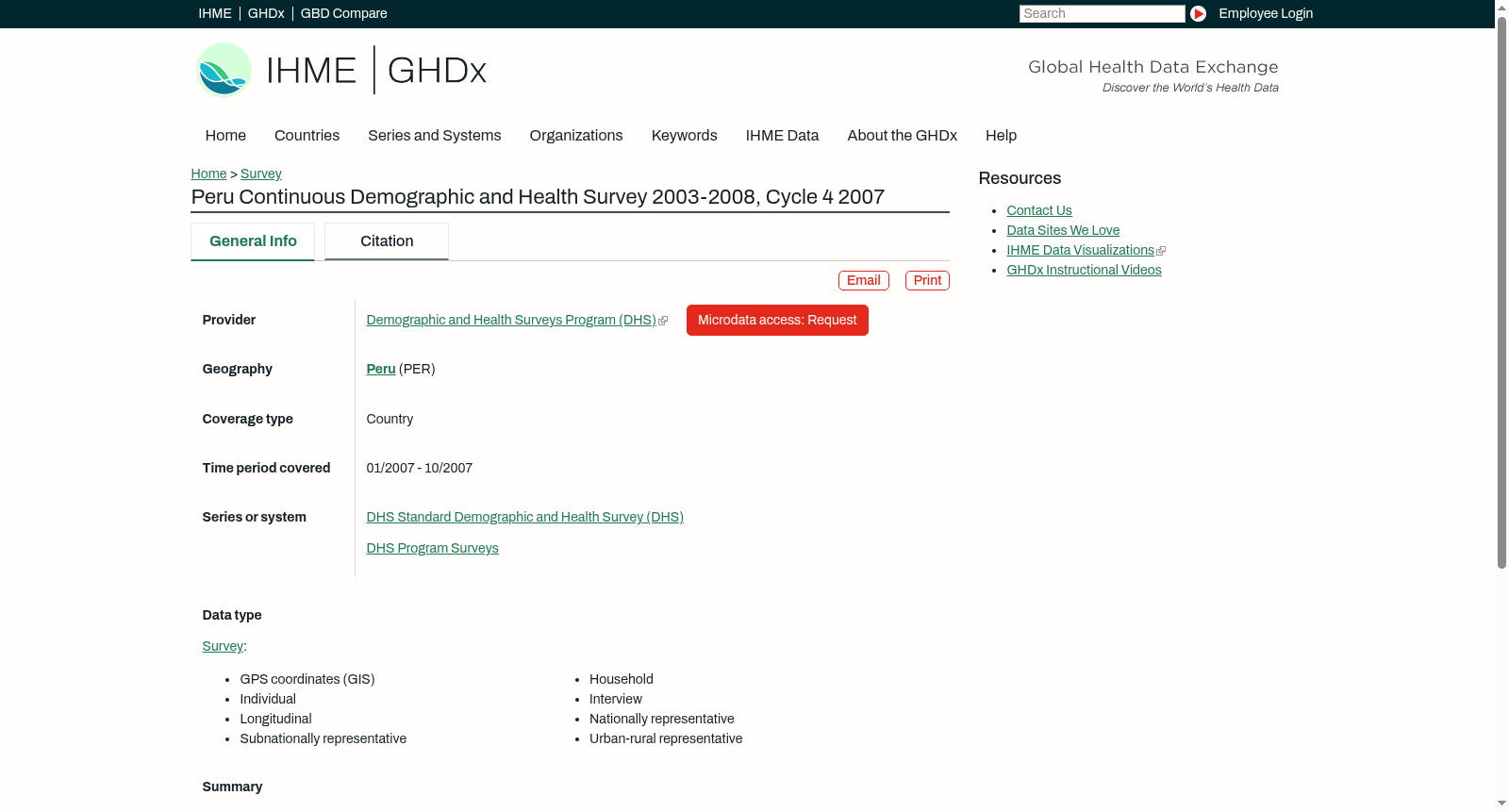Click Microdata access: Request button
Viewport: 1509px width, 812px height.
777,320
